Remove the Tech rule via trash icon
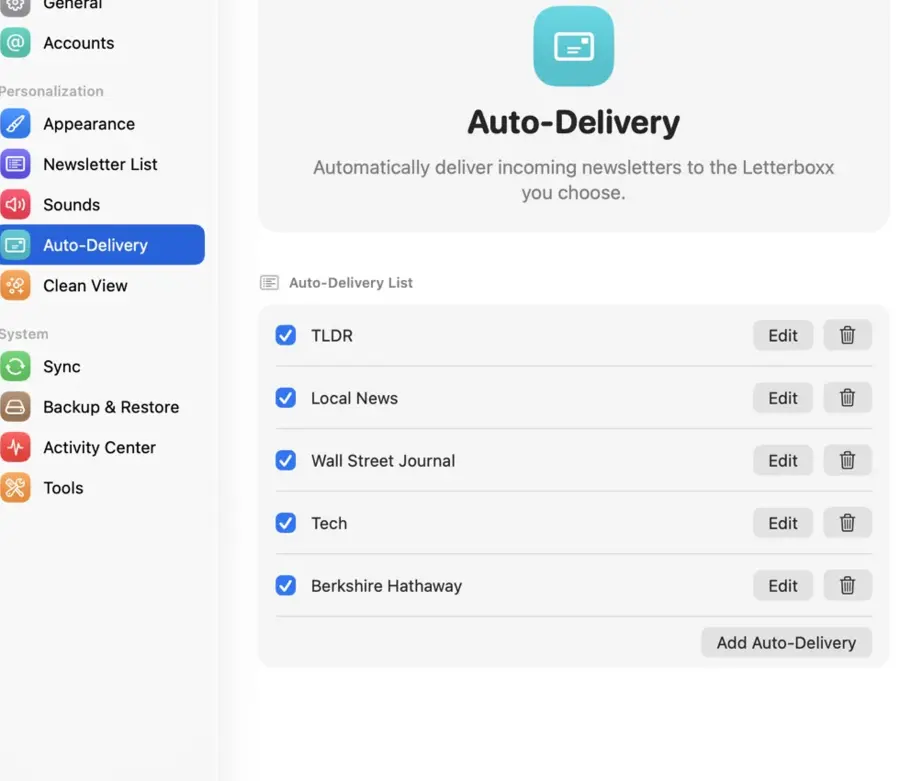The height and width of the screenshot is (781, 900). click(x=847, y=523)
